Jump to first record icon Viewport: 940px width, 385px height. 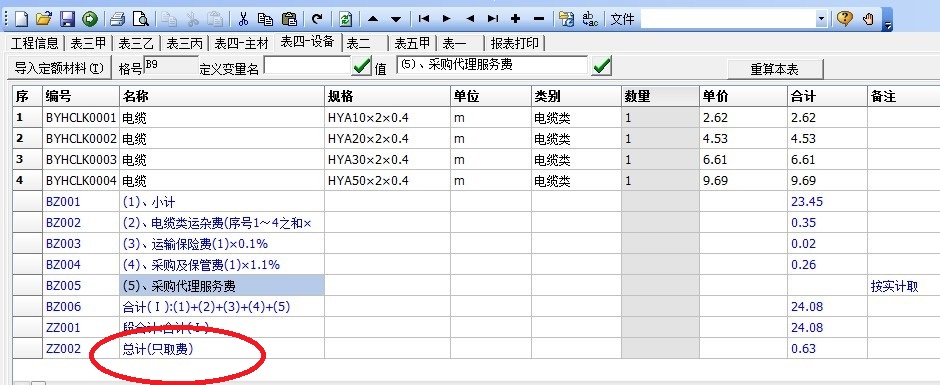pos(424,19)
